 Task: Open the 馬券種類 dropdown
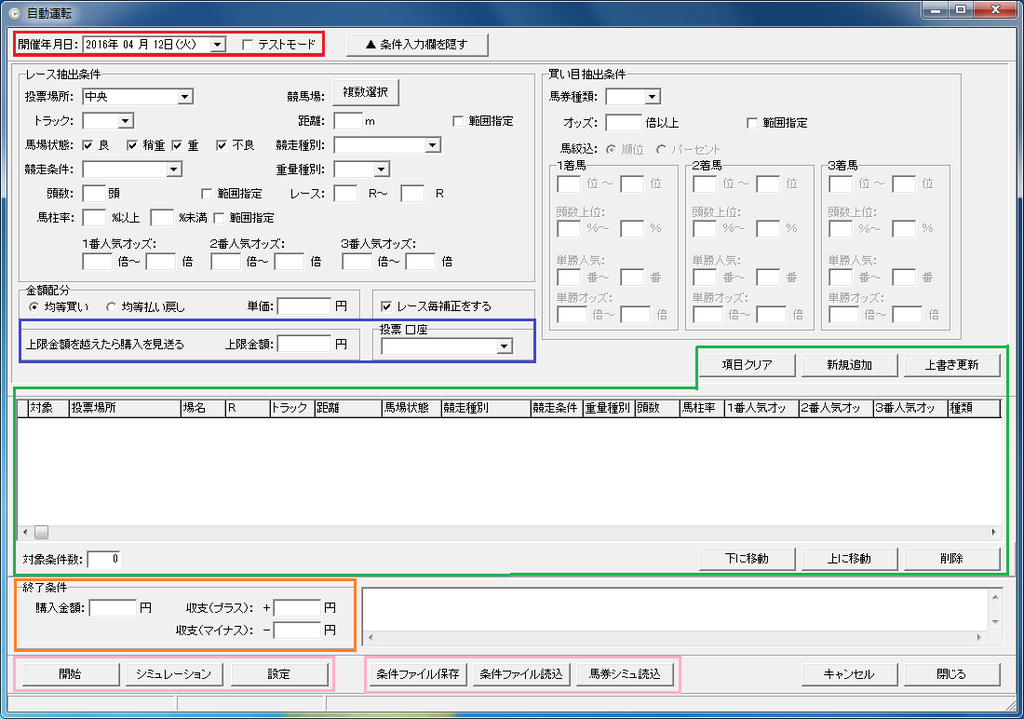click(652, 97)
